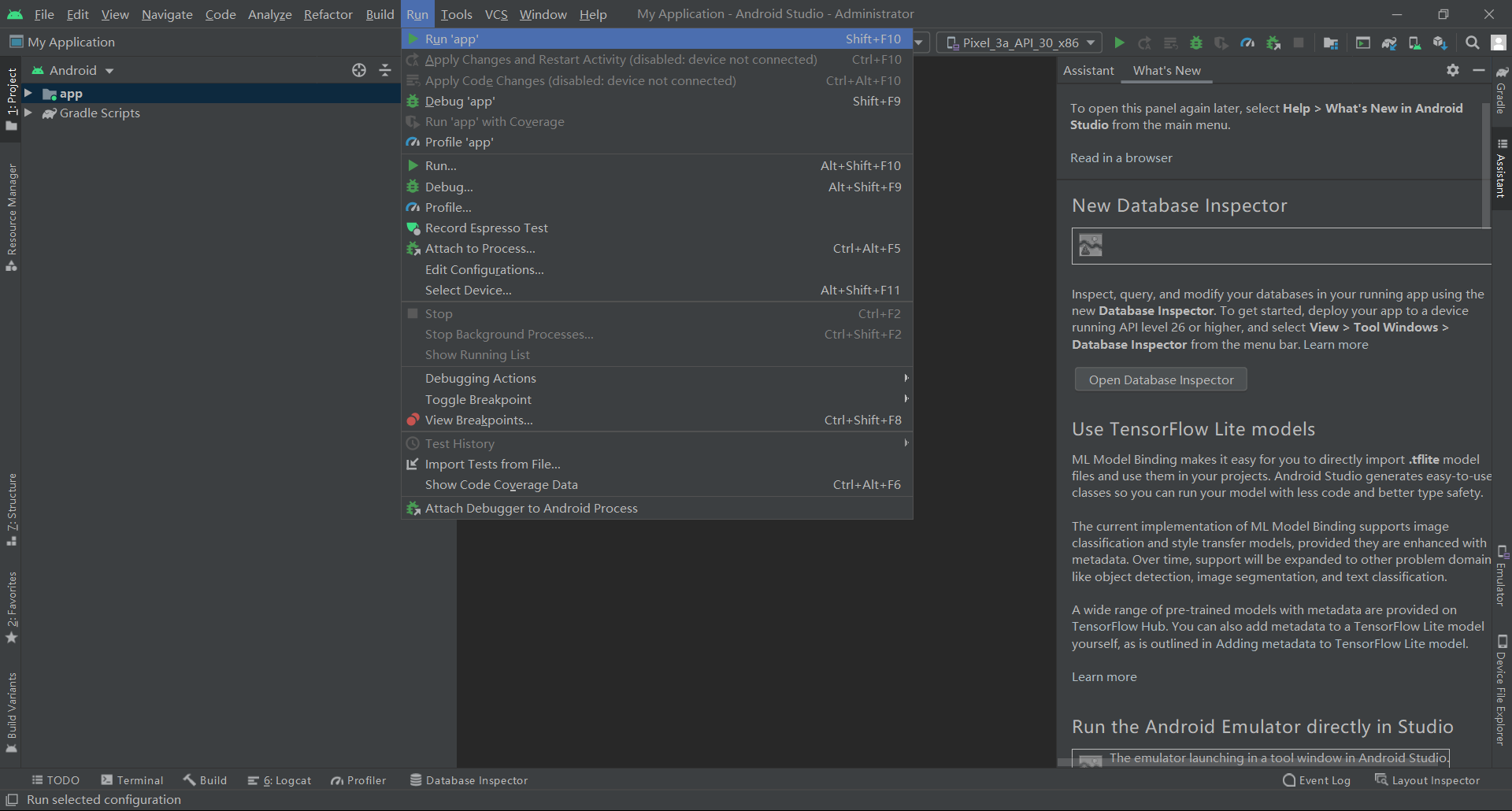Open SDK Manager toolbar icon
This screenshot has width=1512, height=811.
(1440, 43)
